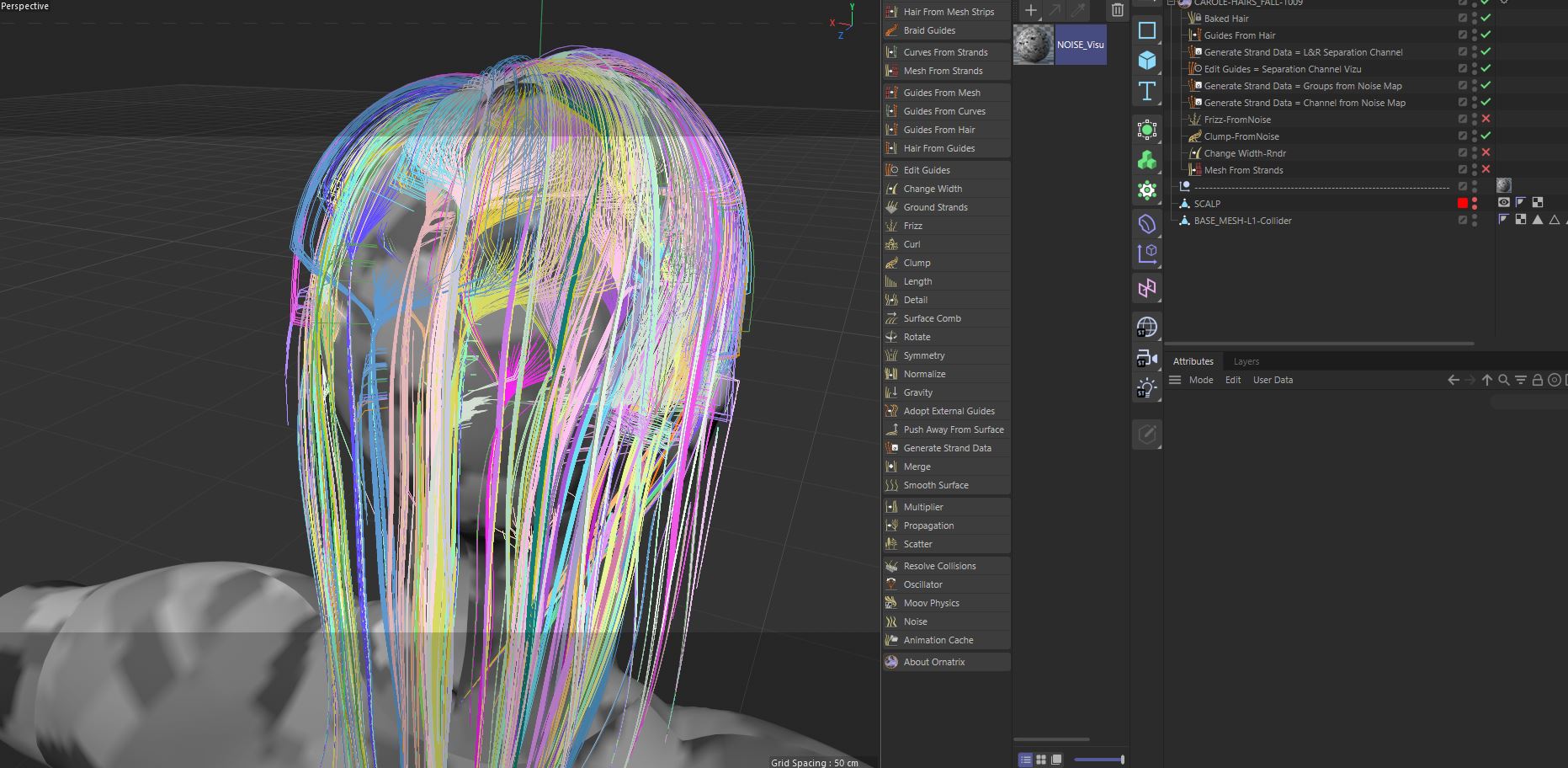Collapse the CAROLE-HAIRS_FALL hierarchy
This screenshot has width=1568, height=768.
(x=1172, y=3)
